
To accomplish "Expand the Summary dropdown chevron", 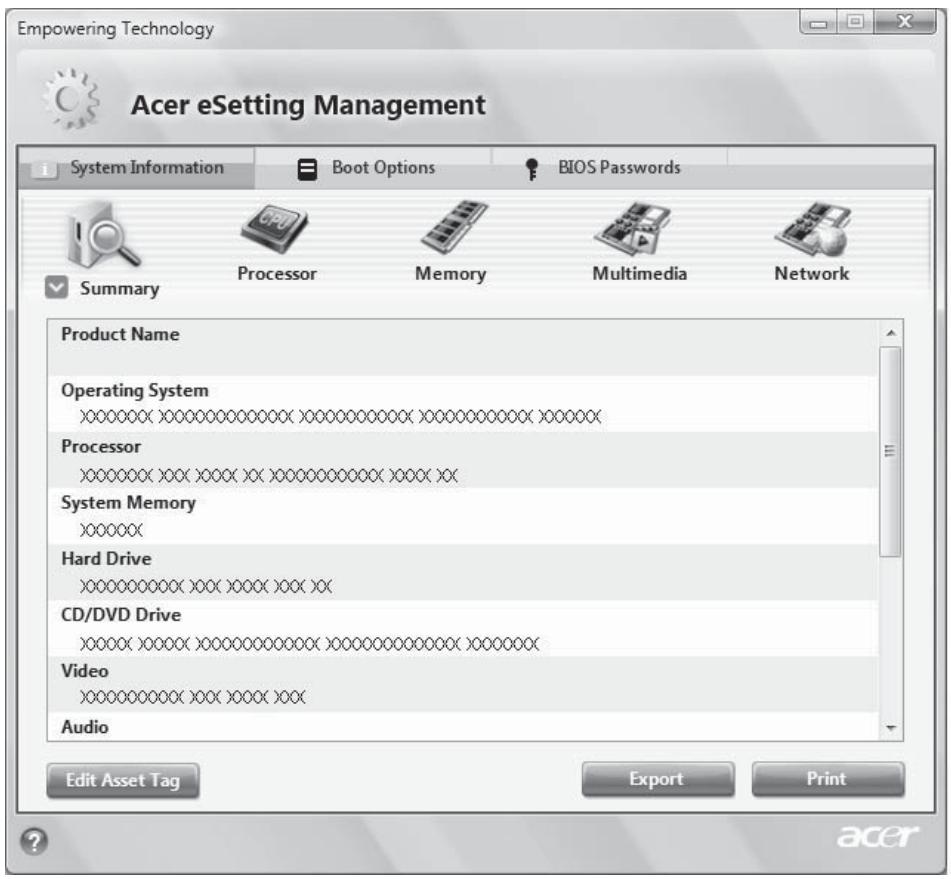I will [56, 288].
